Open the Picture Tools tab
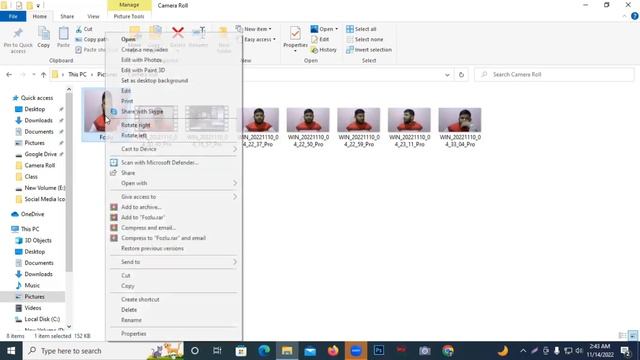The height and width of the screenshot is (360, 640). tap(129, 16)
